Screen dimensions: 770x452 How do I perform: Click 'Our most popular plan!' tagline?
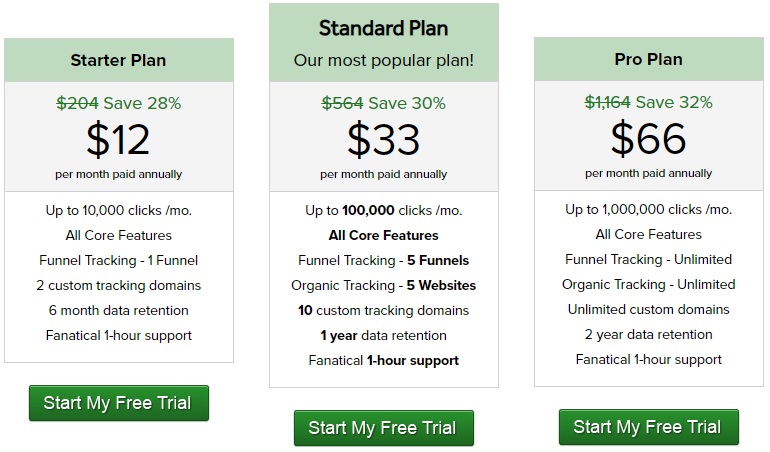pos(384,60)
